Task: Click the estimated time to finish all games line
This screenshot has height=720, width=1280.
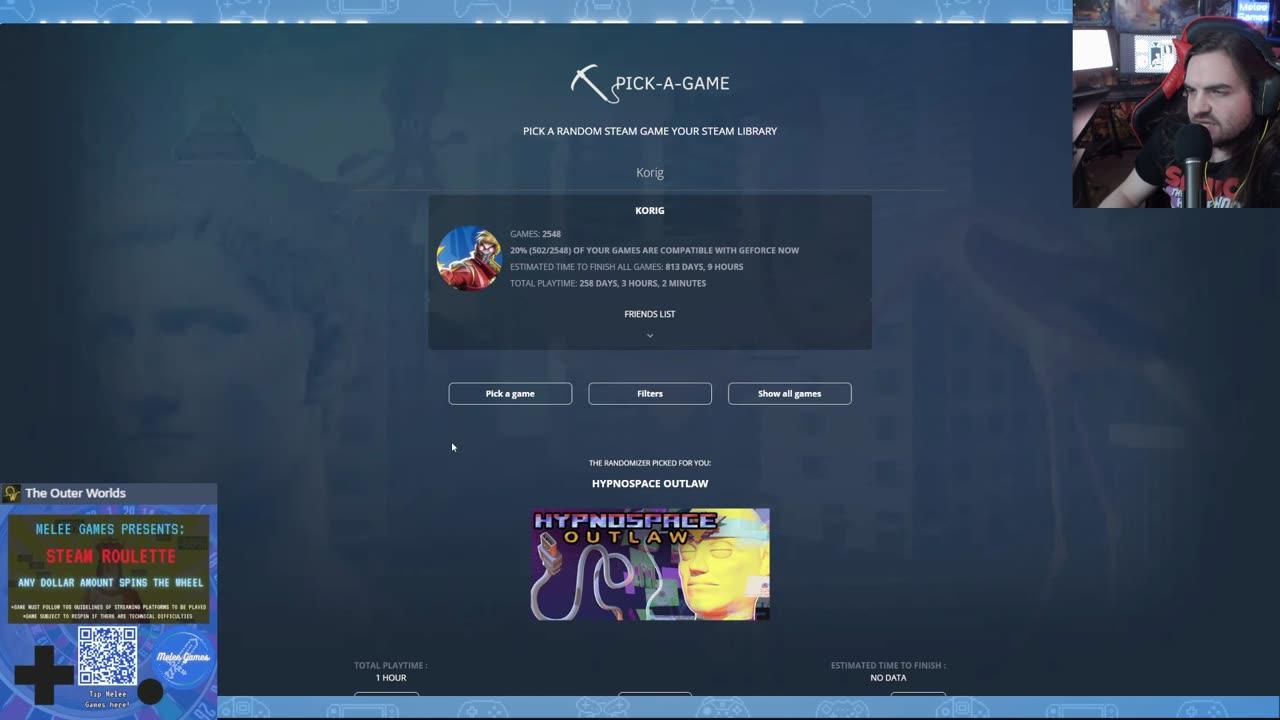Action: coord(626,267)
